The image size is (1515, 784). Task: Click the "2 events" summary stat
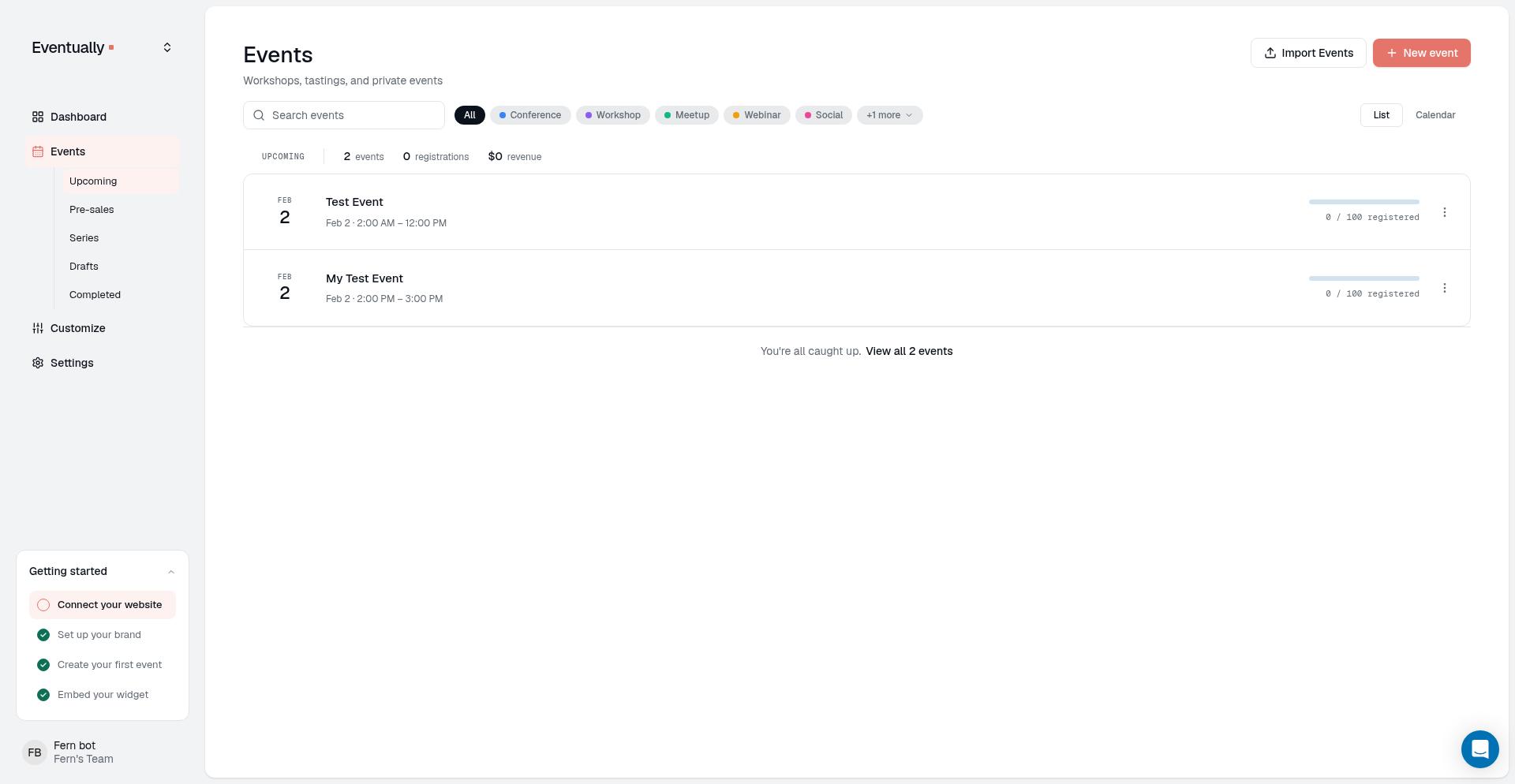pyautogui.click(x=364, y=157)
